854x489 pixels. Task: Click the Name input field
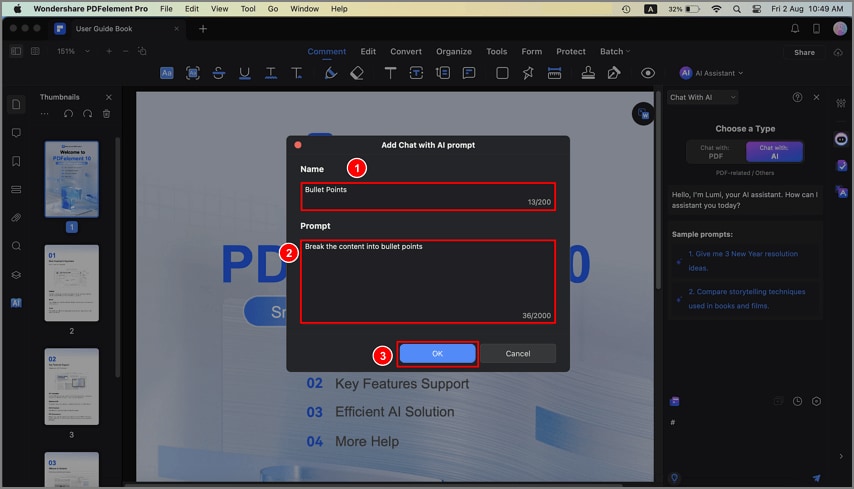tap(428, 196)
